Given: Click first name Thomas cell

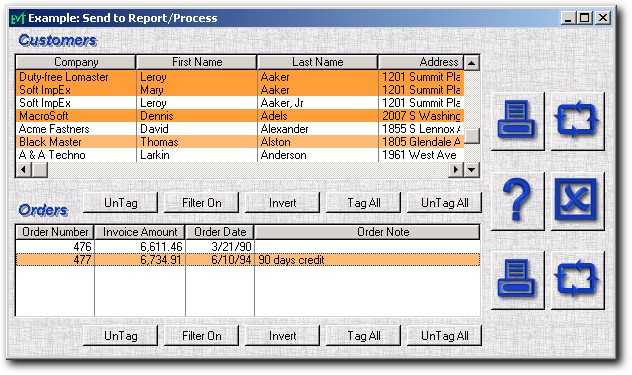Looking at the screenshot, I should (197, 142).
